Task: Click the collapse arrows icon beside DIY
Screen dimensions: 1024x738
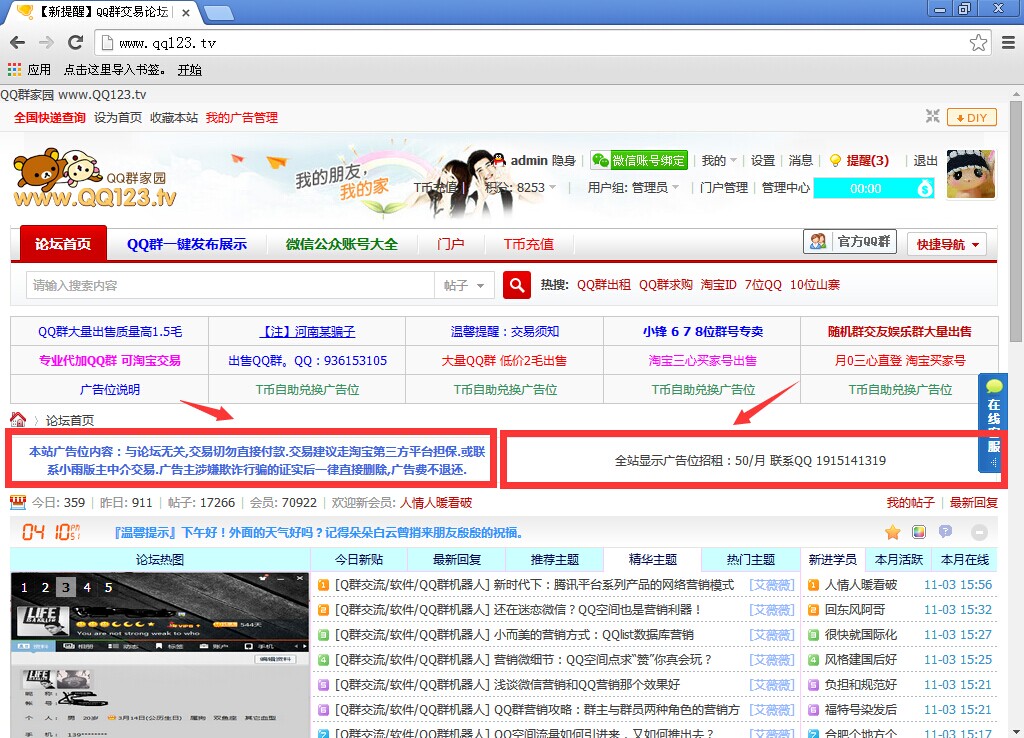Action: click(x=932, y=117)
